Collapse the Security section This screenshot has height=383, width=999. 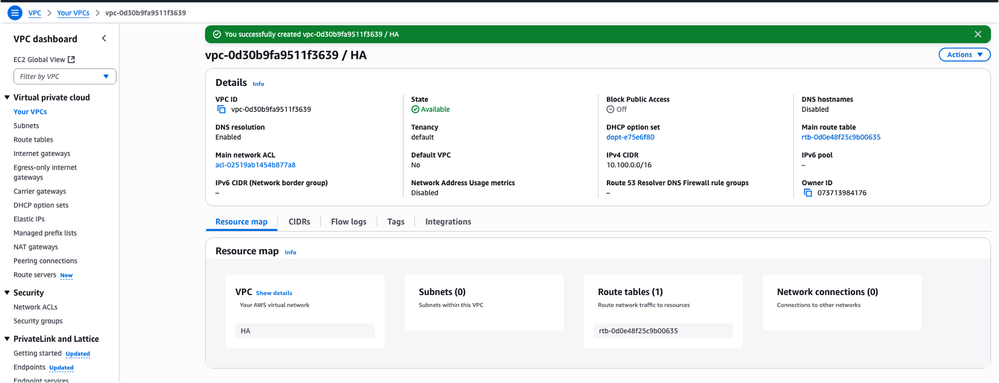tap(7, 293)
